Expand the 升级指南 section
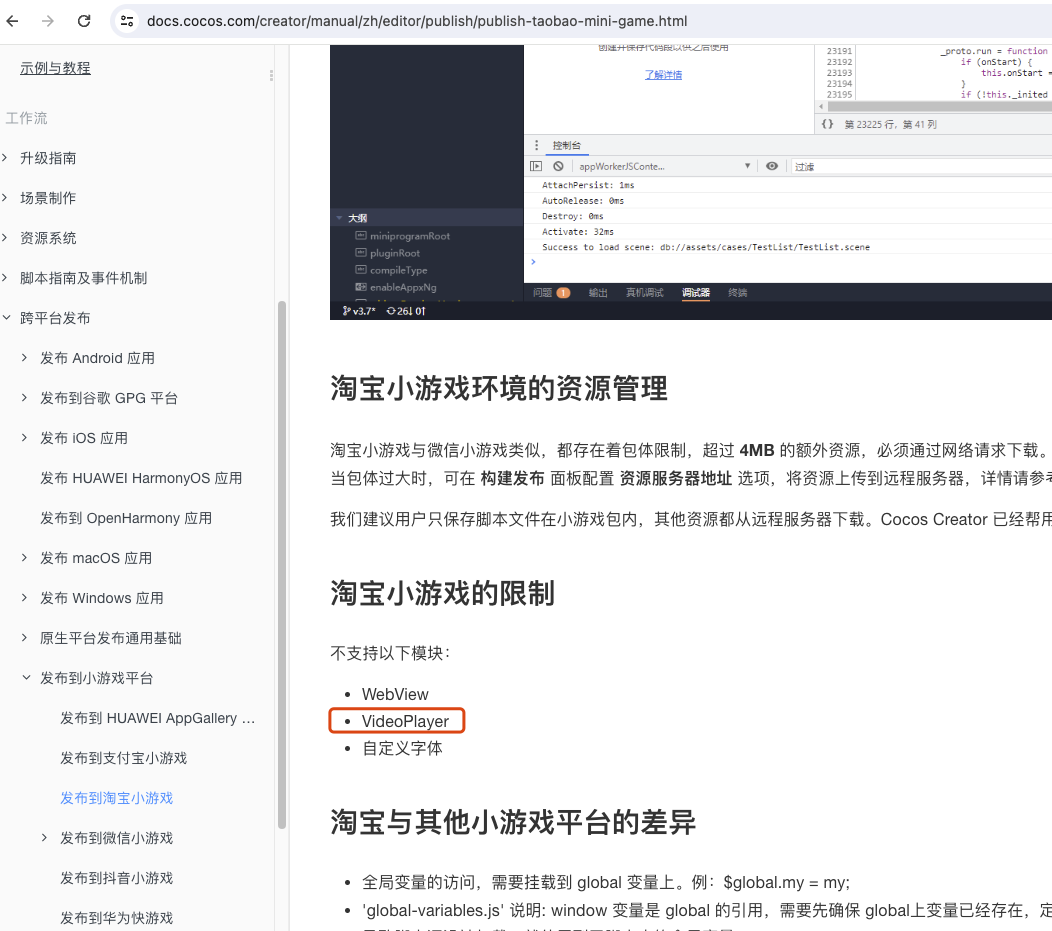The image size is (1052, 931). click(5, 158)
